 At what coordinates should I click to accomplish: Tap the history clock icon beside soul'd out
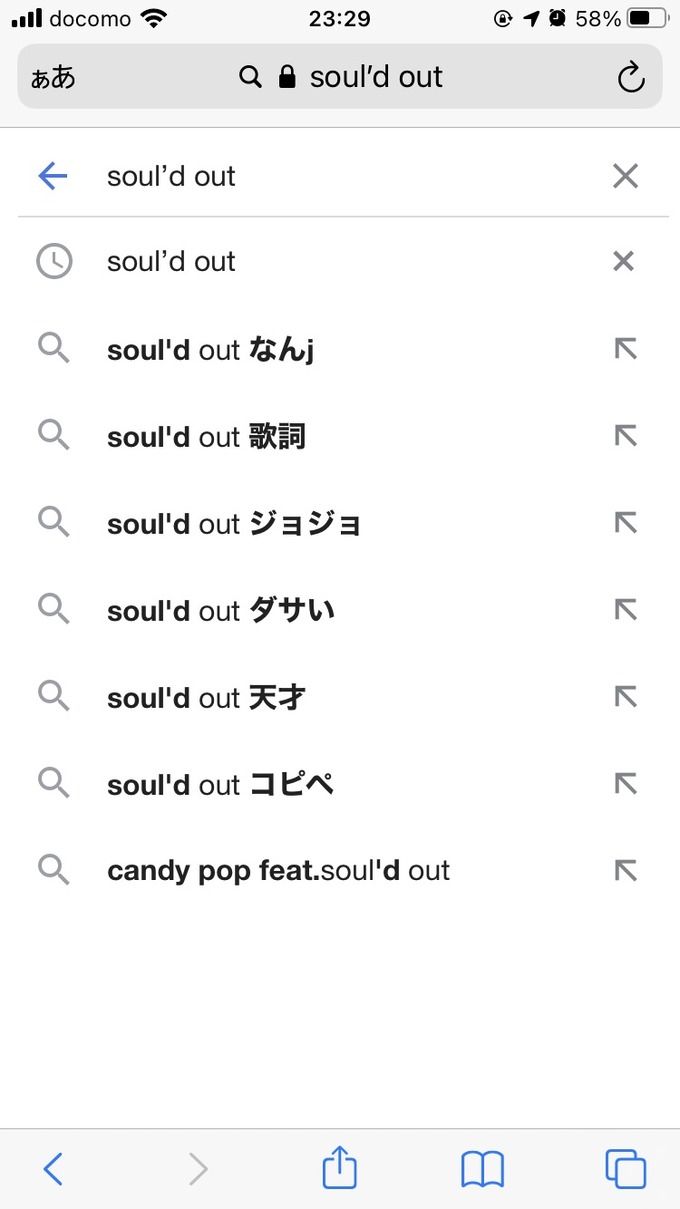click(x=54, y=261)
